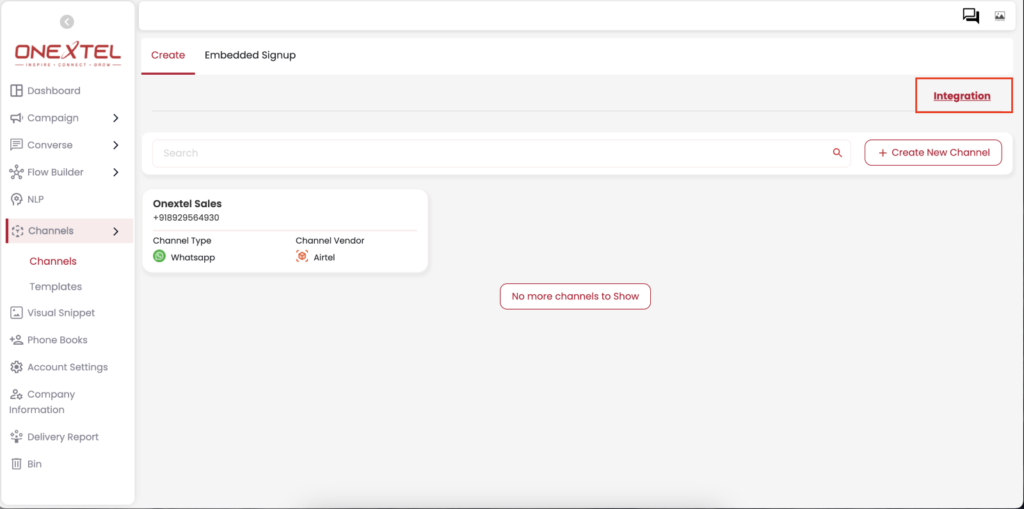The width and height of the screenshot is (1024, 509).
Task: Click the phone number +918929564930
Action: click(x=186, y=218)
